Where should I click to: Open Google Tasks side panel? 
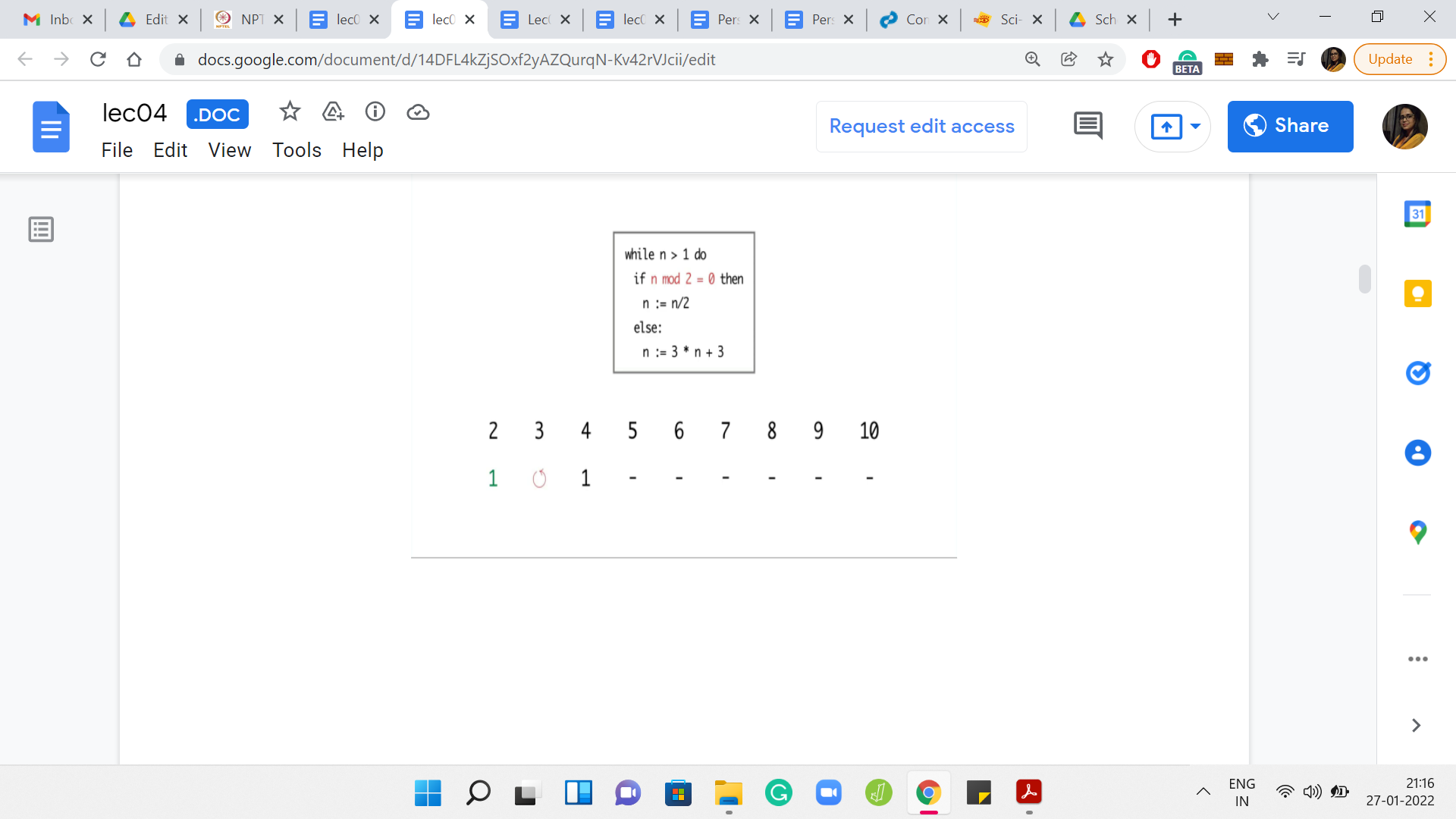[x=1417, y=373]
